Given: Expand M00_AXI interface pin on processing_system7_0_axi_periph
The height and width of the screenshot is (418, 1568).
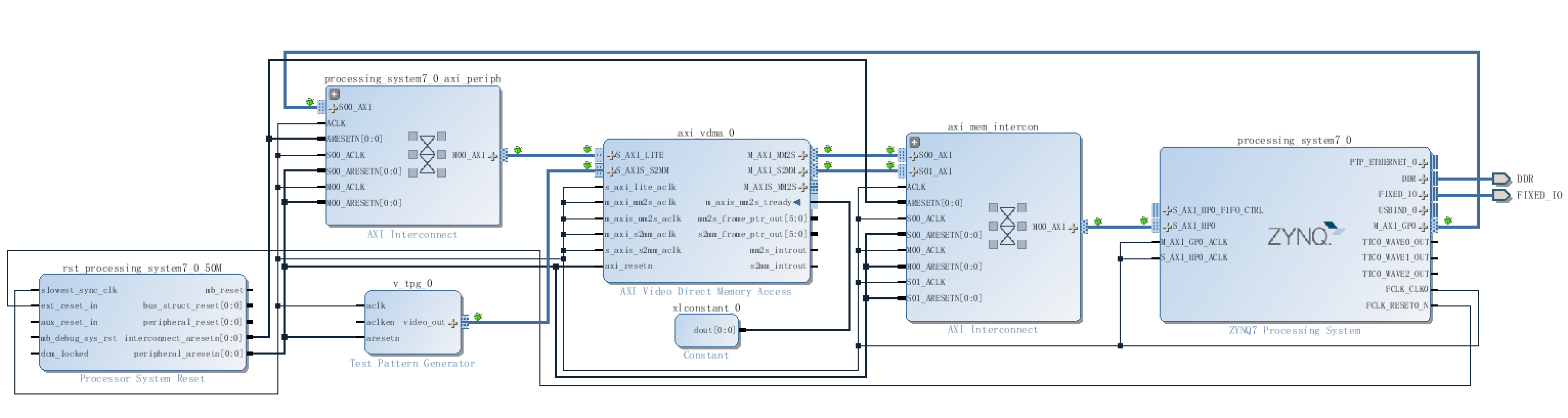Looking at the screenshot, I should (x=493, y=156).
